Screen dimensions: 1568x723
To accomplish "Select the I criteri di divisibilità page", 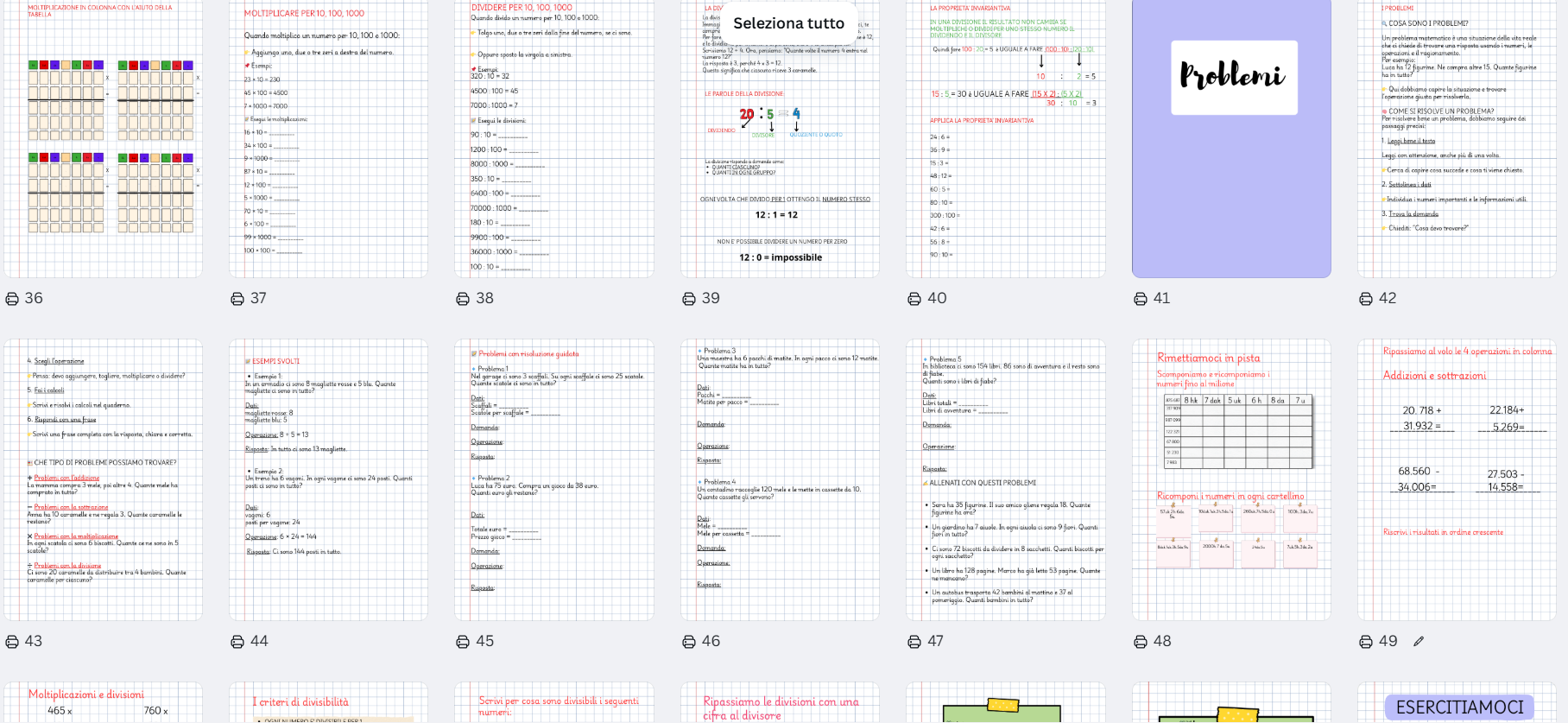I will (x=328, y=702).
